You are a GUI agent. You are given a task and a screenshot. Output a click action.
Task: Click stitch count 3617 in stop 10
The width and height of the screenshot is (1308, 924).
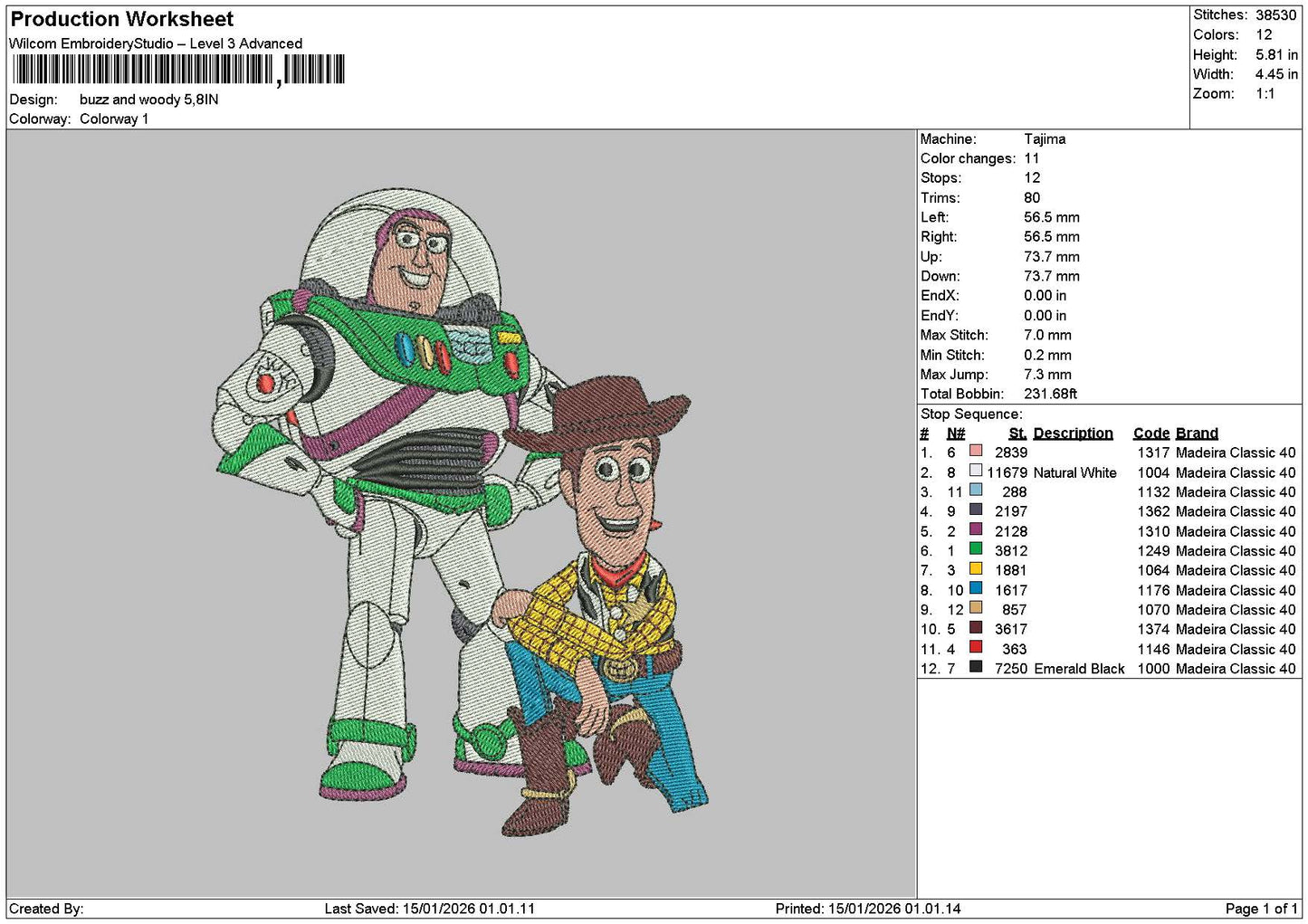[x=1011, y=630]
